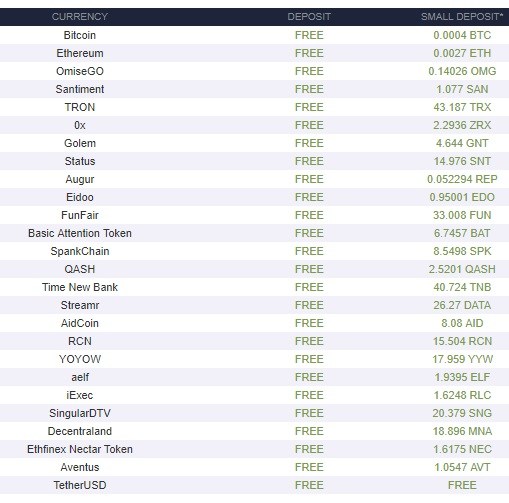
Task: Click the 26.27 DATA Streamr fee
Action: 462,305
